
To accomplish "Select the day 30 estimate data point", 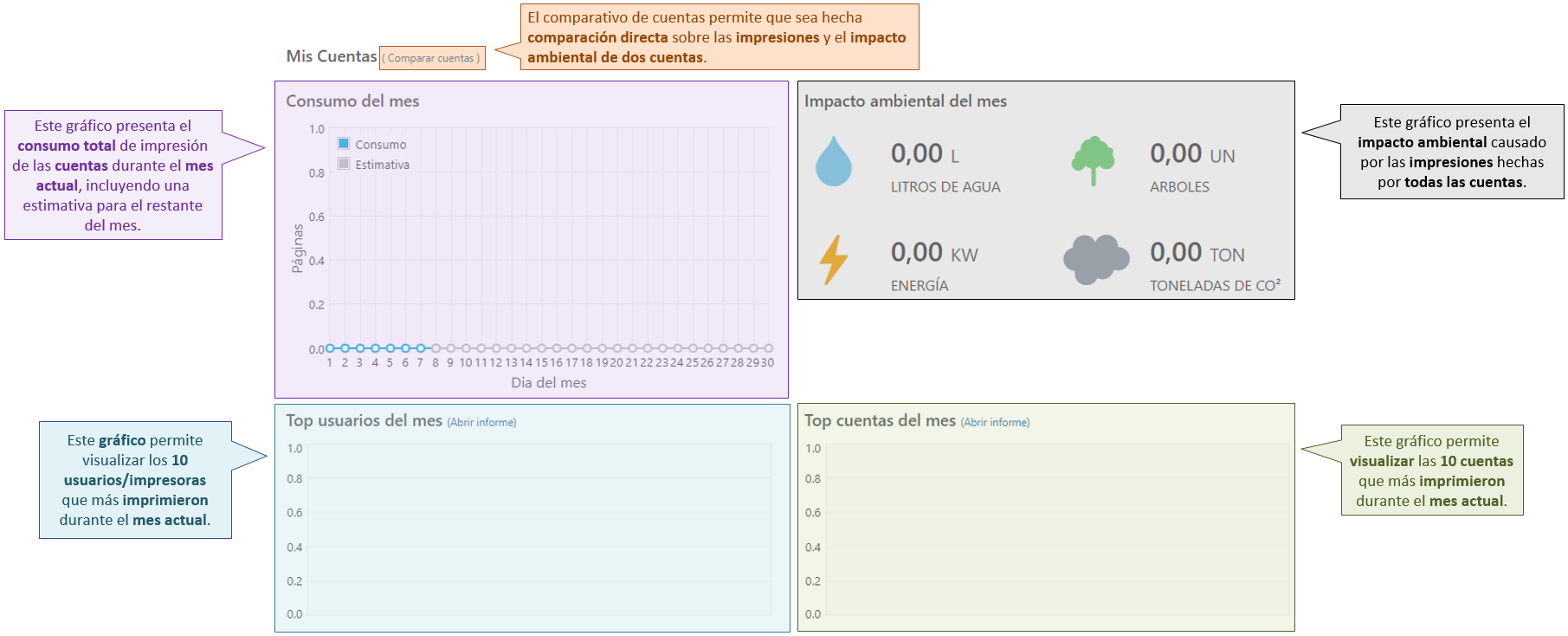I will [768, 348].
